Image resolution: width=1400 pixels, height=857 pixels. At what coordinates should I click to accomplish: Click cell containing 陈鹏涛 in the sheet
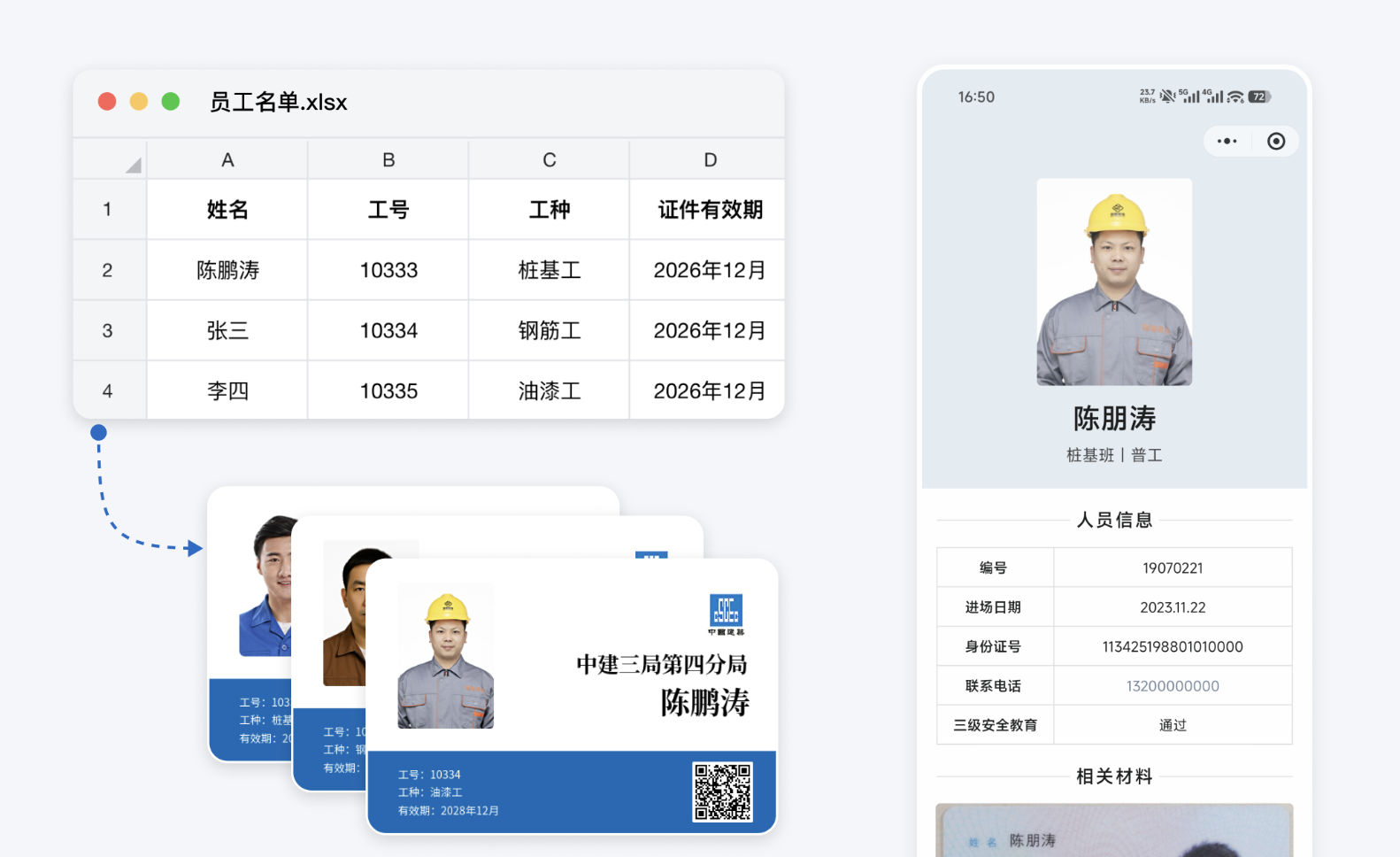[x=227, y=270]
